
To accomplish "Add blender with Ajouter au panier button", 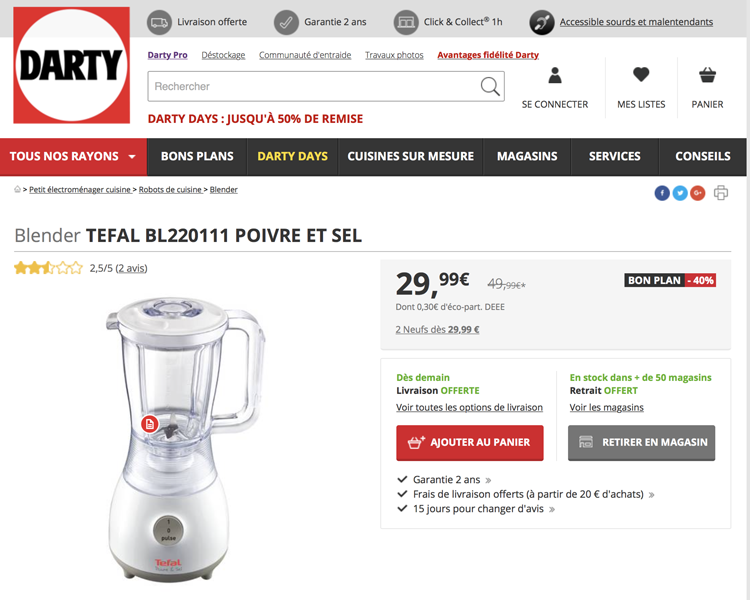I will [470, 443].
